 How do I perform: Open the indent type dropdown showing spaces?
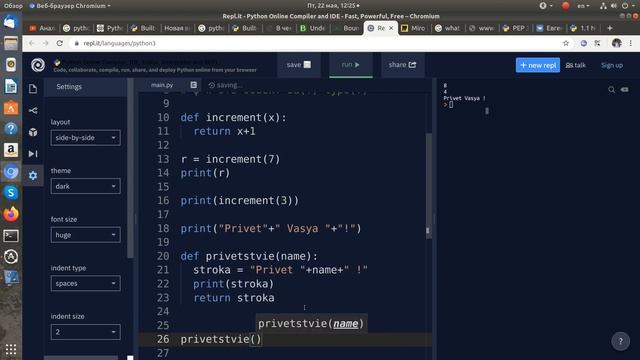click(85, 283)
